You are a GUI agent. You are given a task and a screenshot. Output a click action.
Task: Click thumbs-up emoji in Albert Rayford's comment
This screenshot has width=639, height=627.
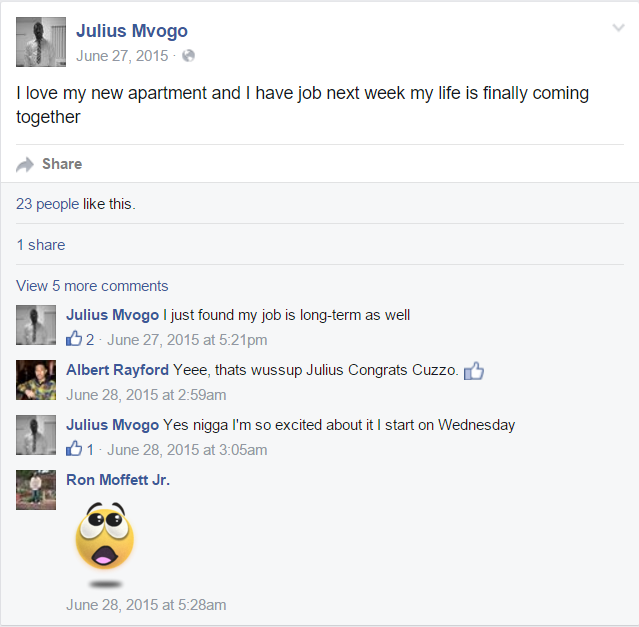click(x=474, y=370)
